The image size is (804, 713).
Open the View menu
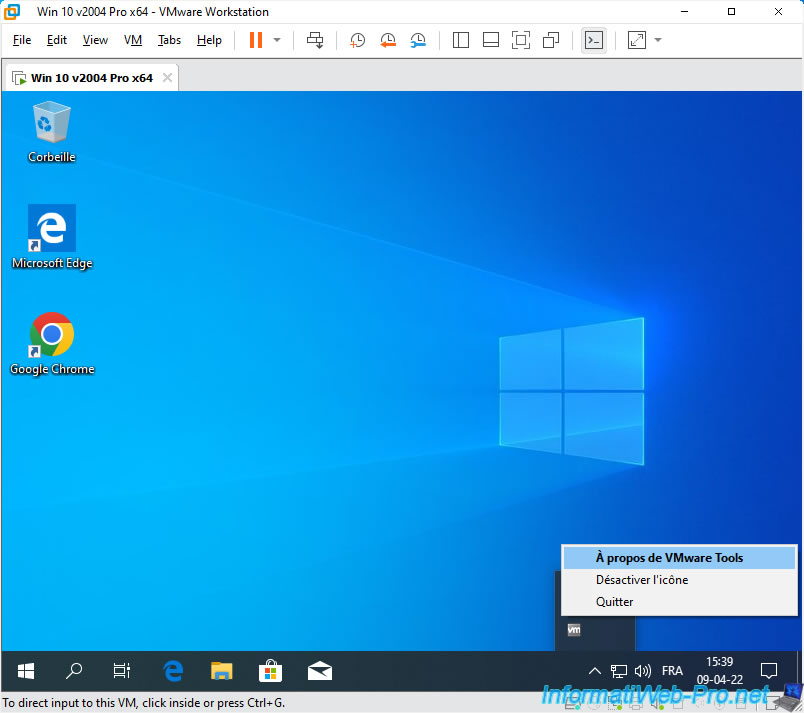click(95, 40)
